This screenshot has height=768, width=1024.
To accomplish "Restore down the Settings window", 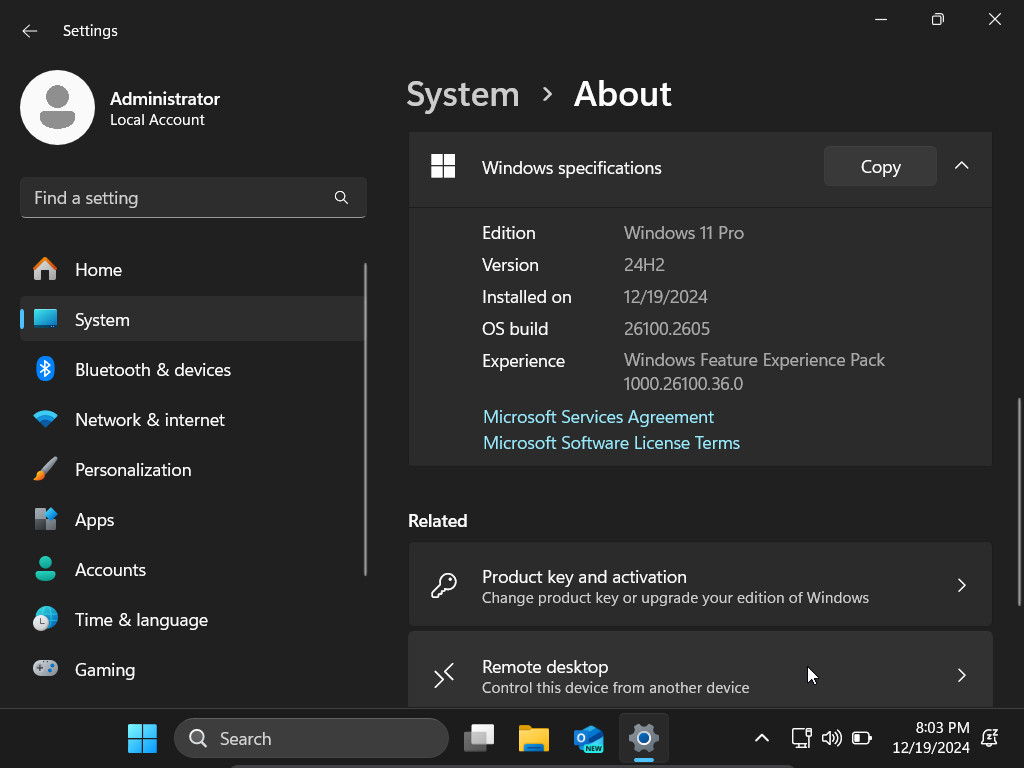I will tap(938, 19).
